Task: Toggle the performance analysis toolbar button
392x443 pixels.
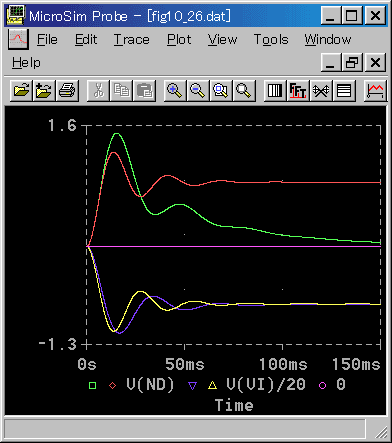Action: pyautogui.click(x=321, y=90)
